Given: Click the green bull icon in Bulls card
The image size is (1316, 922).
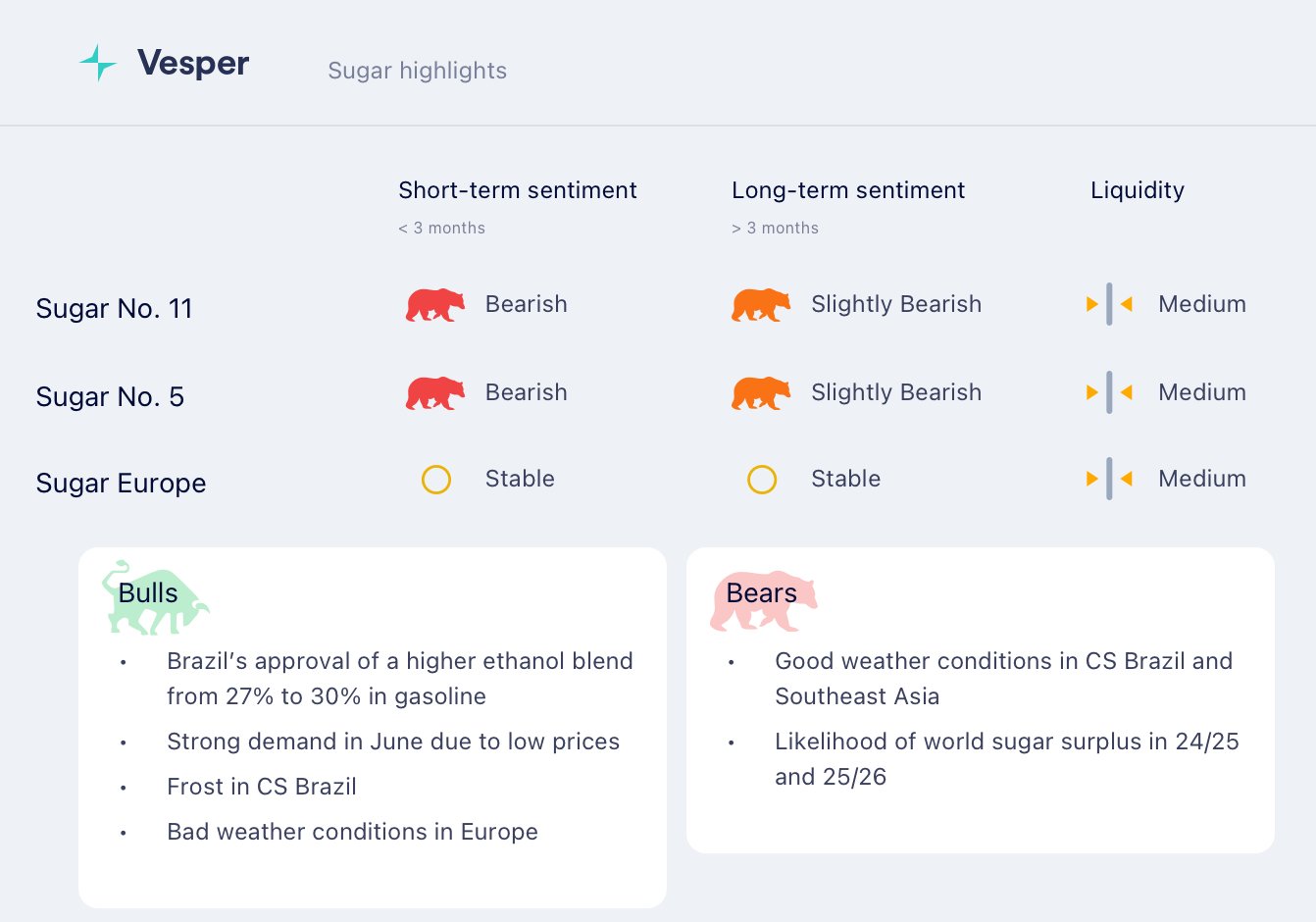Looking at the screenshot, I should pyautogui.click(x=154, y=597).
